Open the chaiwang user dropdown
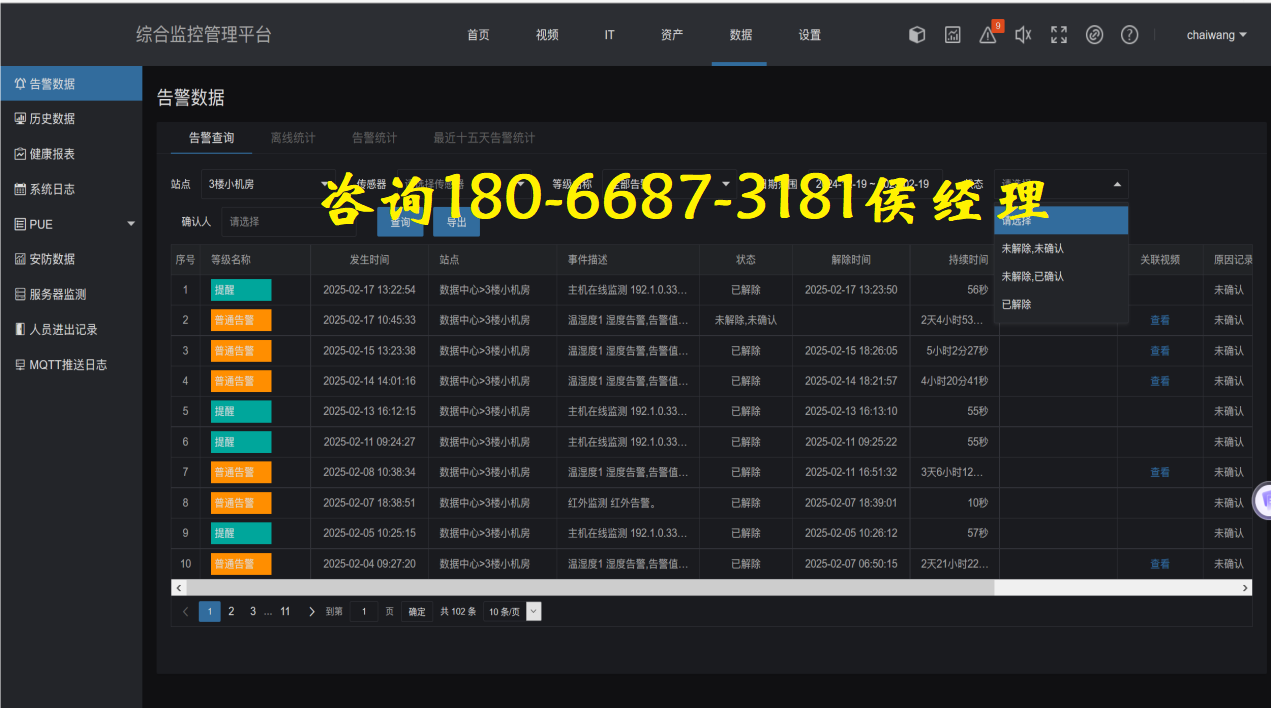1271x708 pixels. coord(1216,35)
